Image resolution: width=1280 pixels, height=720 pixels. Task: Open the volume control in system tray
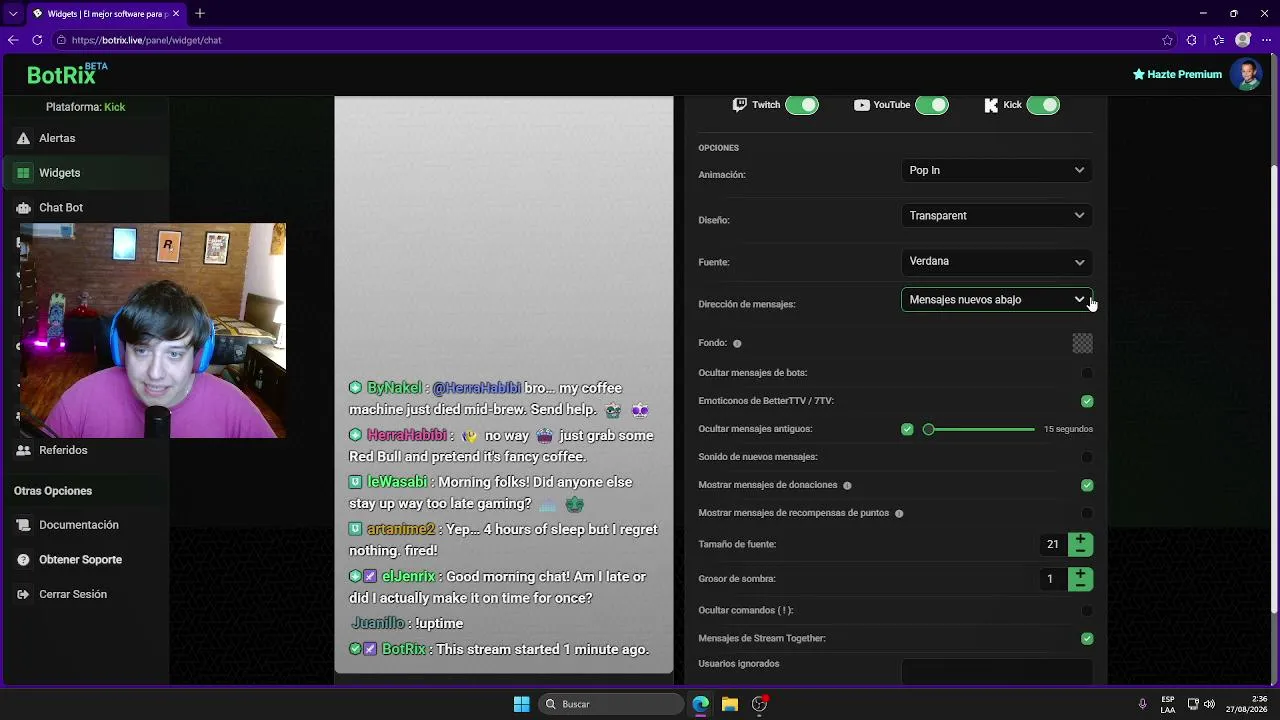tap(1209, 704)
